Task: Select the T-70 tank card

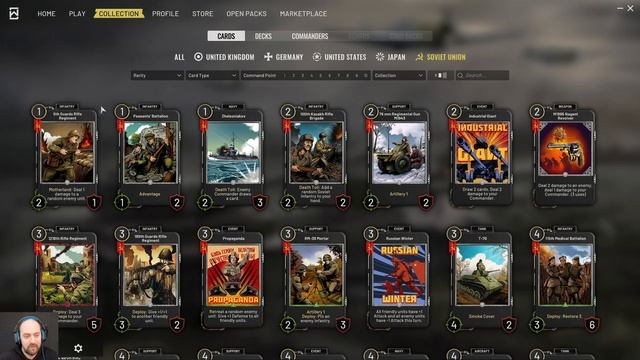Action: click(x=482, y=280)
